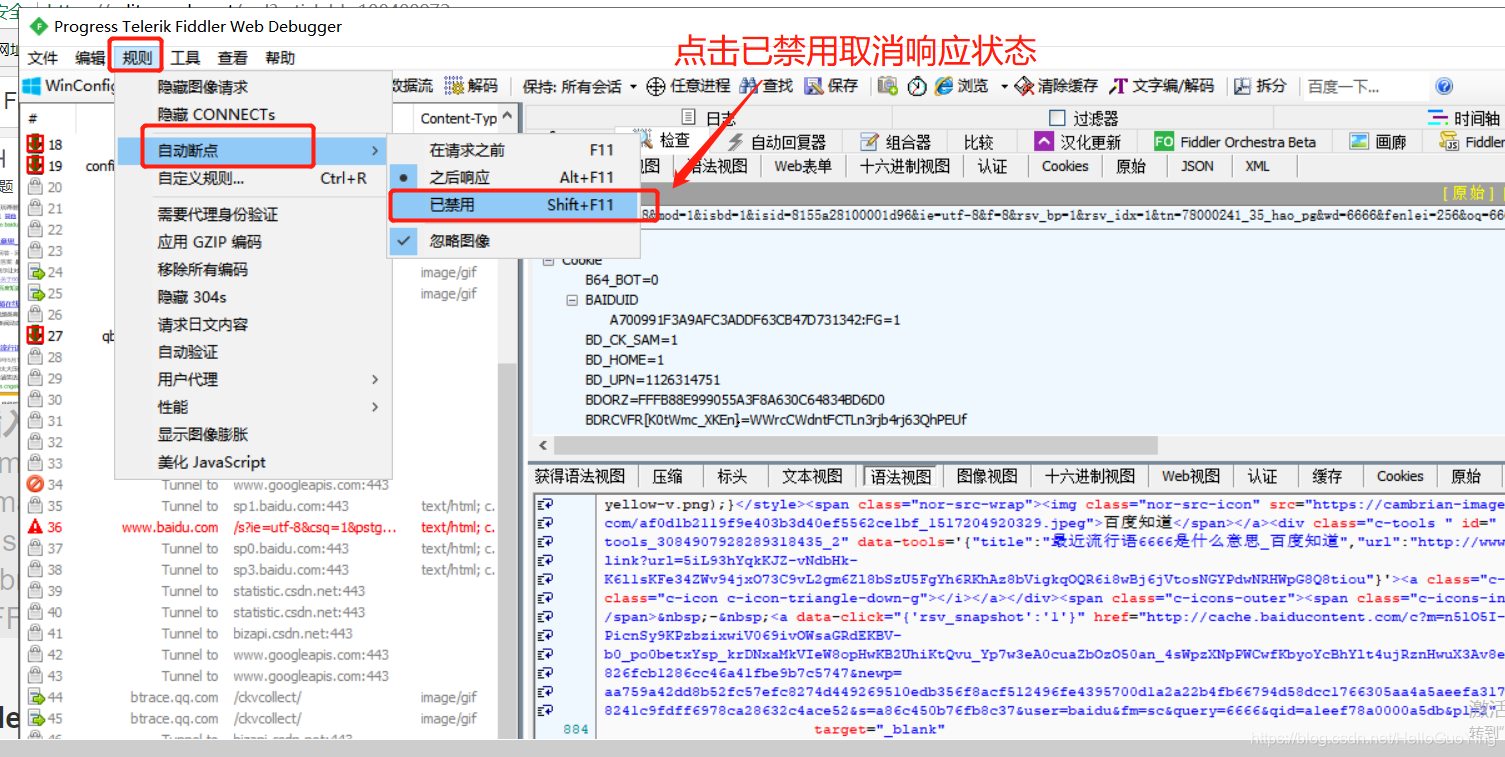
Task: Open the Timeline (时间轴) tab
Action: pyautogui.click(x=1463, y=118)
